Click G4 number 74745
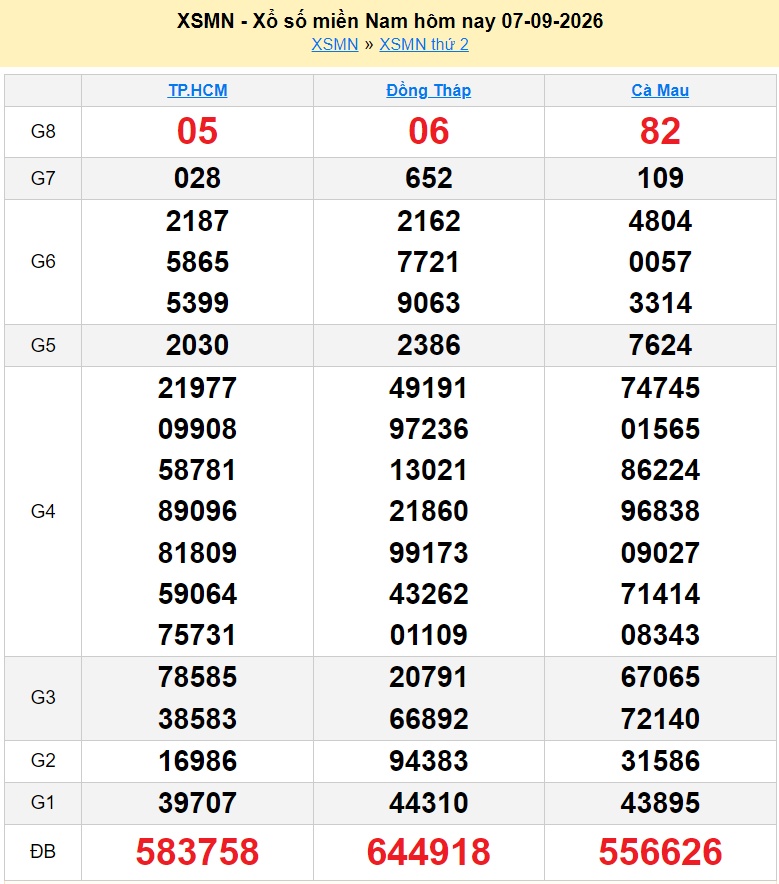Screen dimensions: 779x884 [660, 388]
